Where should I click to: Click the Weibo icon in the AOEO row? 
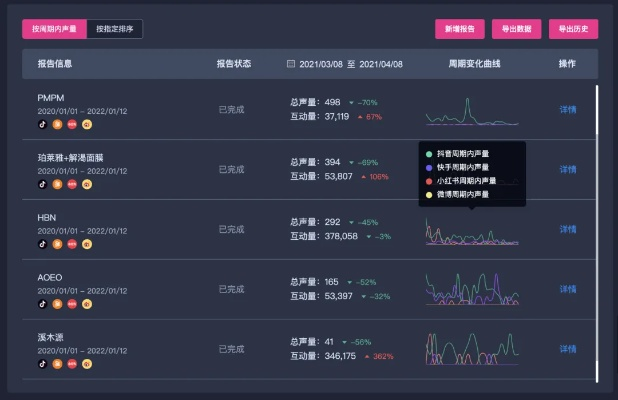pyautogui.click(x=87, y=304)
